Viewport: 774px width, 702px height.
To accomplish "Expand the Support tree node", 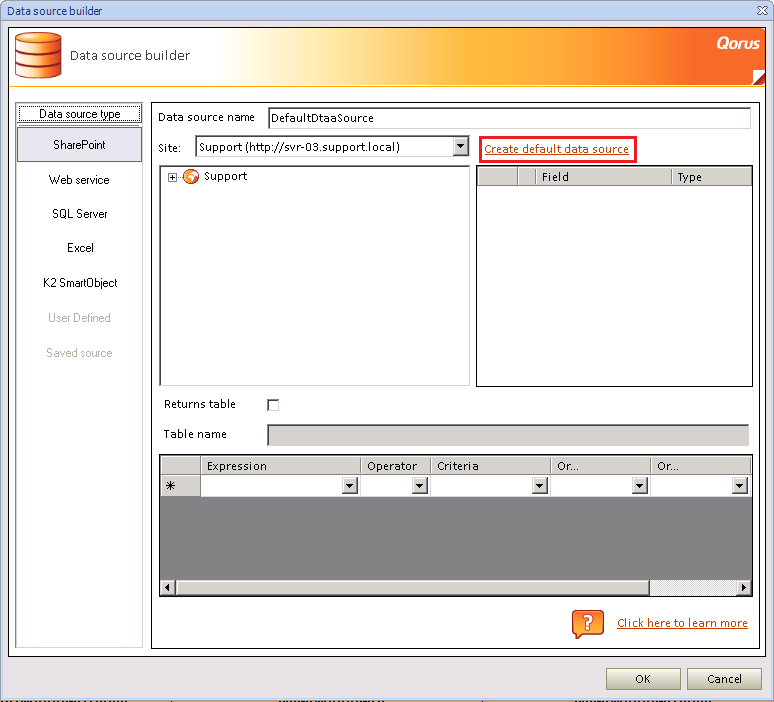I will [x=172, y=177].
